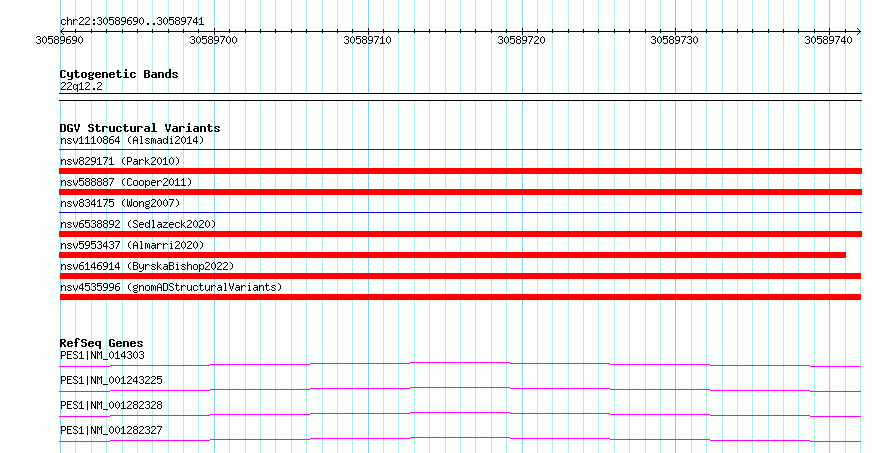Screen dimensions: 890x453
Task: Open variant nsv834175 (Wong2007) label
Action: pos(120,203)
